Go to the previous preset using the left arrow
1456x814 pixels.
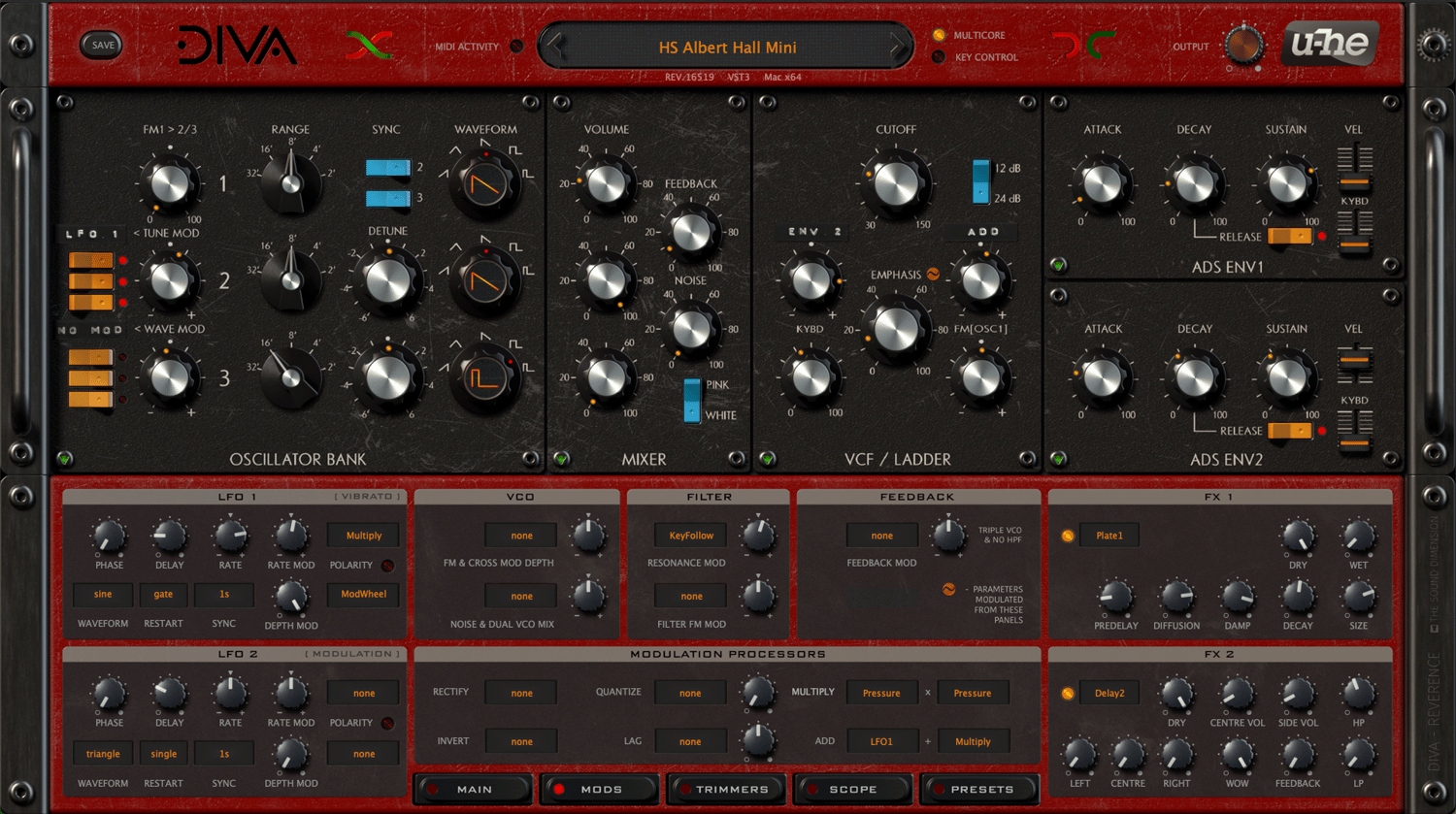[556, 46]
